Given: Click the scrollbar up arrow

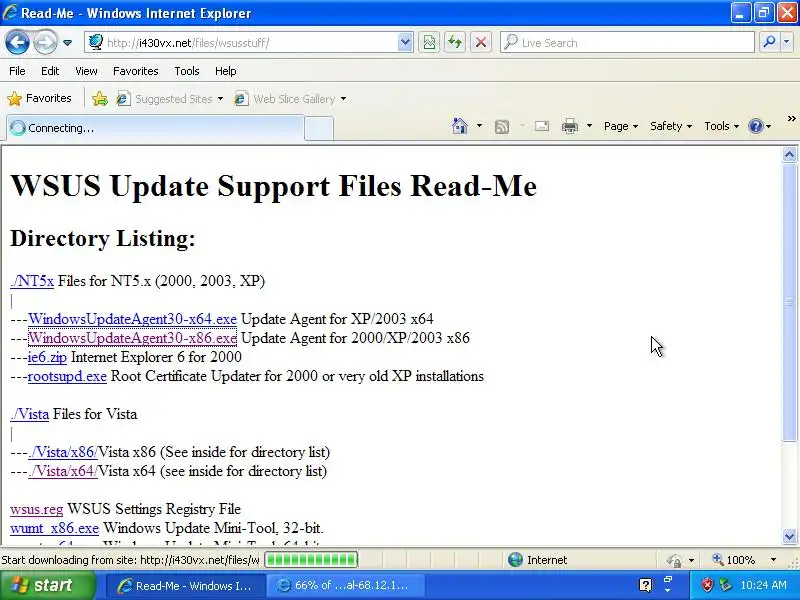Looking at the screenshot, I should point(789,155).
